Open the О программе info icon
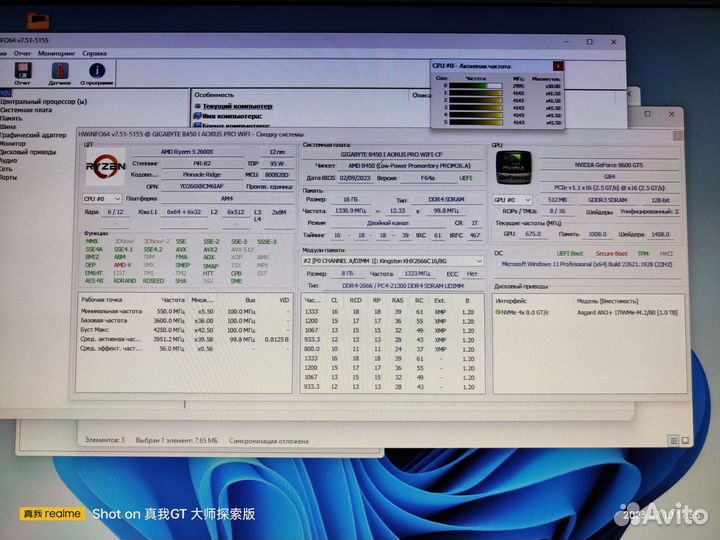The width and height of the screenshot is (720, 540). [x=96, y=73]
